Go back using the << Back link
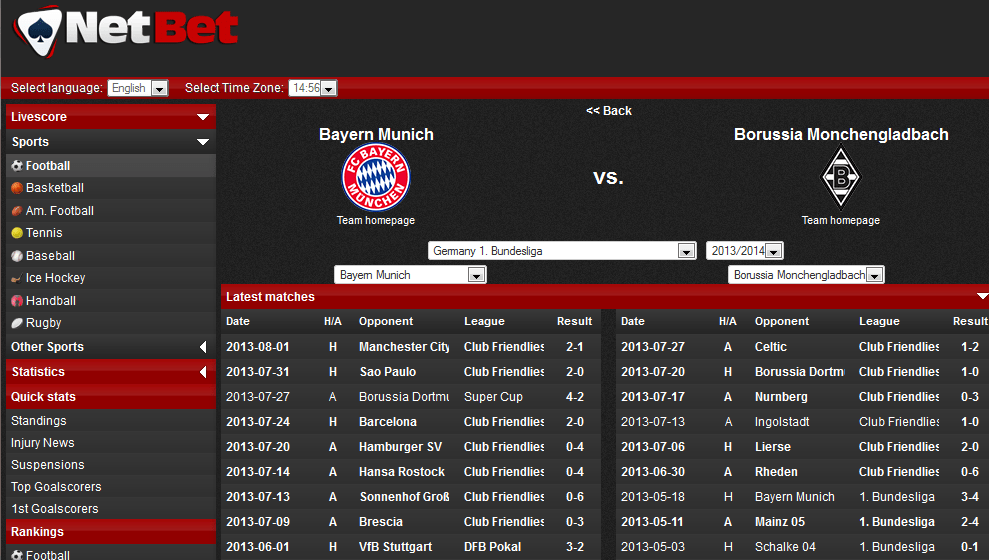The image size is (989, 560). [609, 111]
